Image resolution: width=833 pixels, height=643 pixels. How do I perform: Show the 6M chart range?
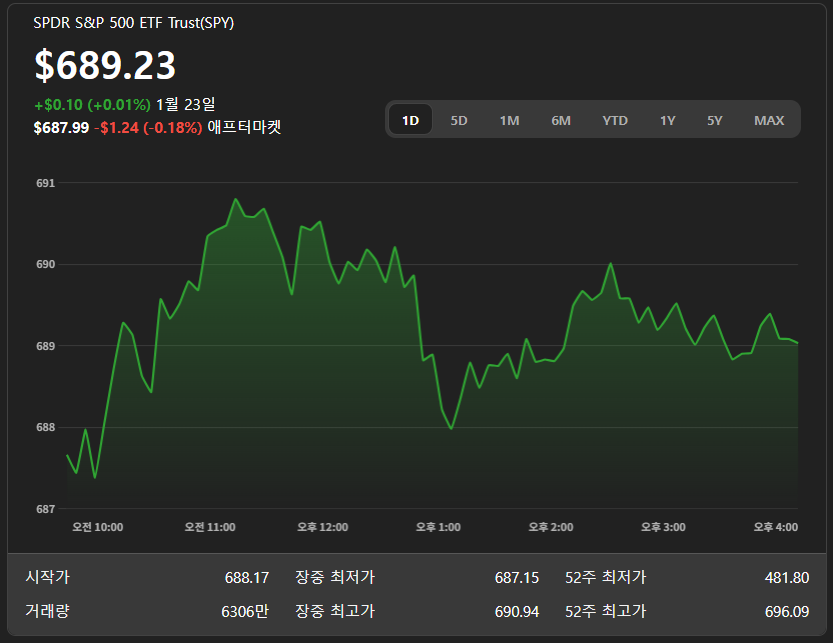point(560,121)
